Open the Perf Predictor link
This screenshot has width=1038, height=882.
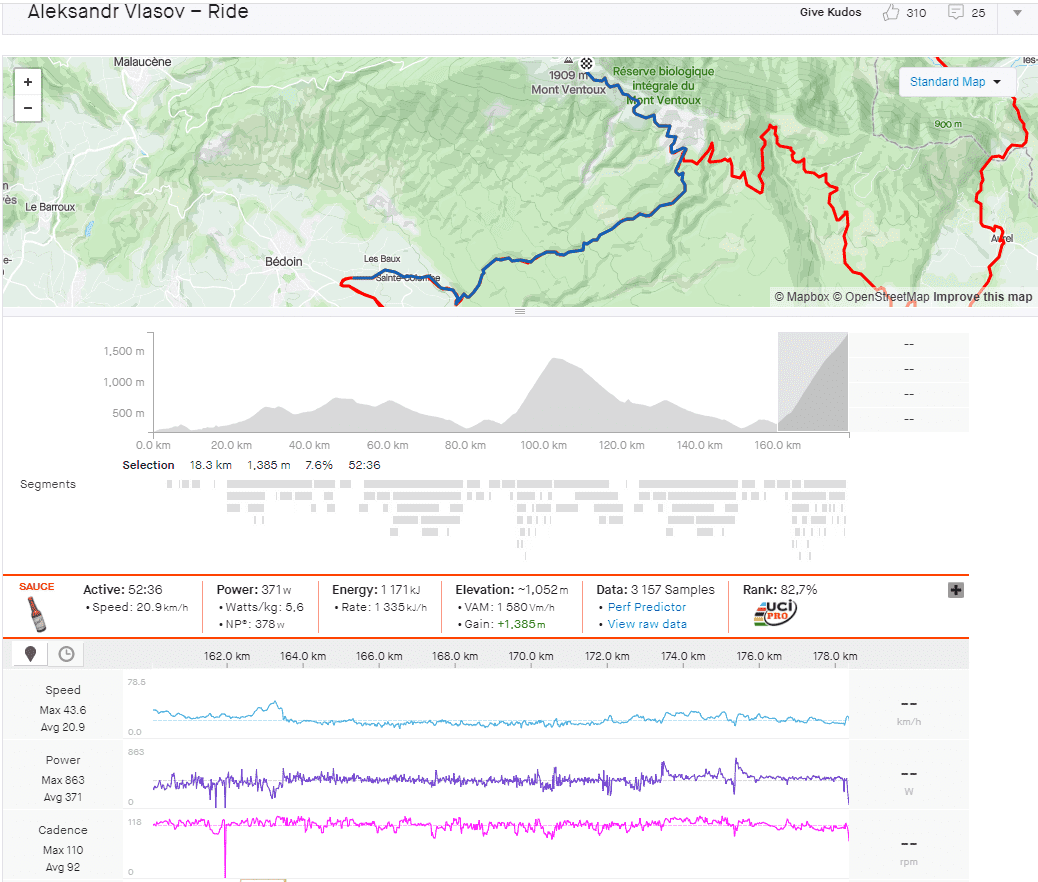coord(646,607)
